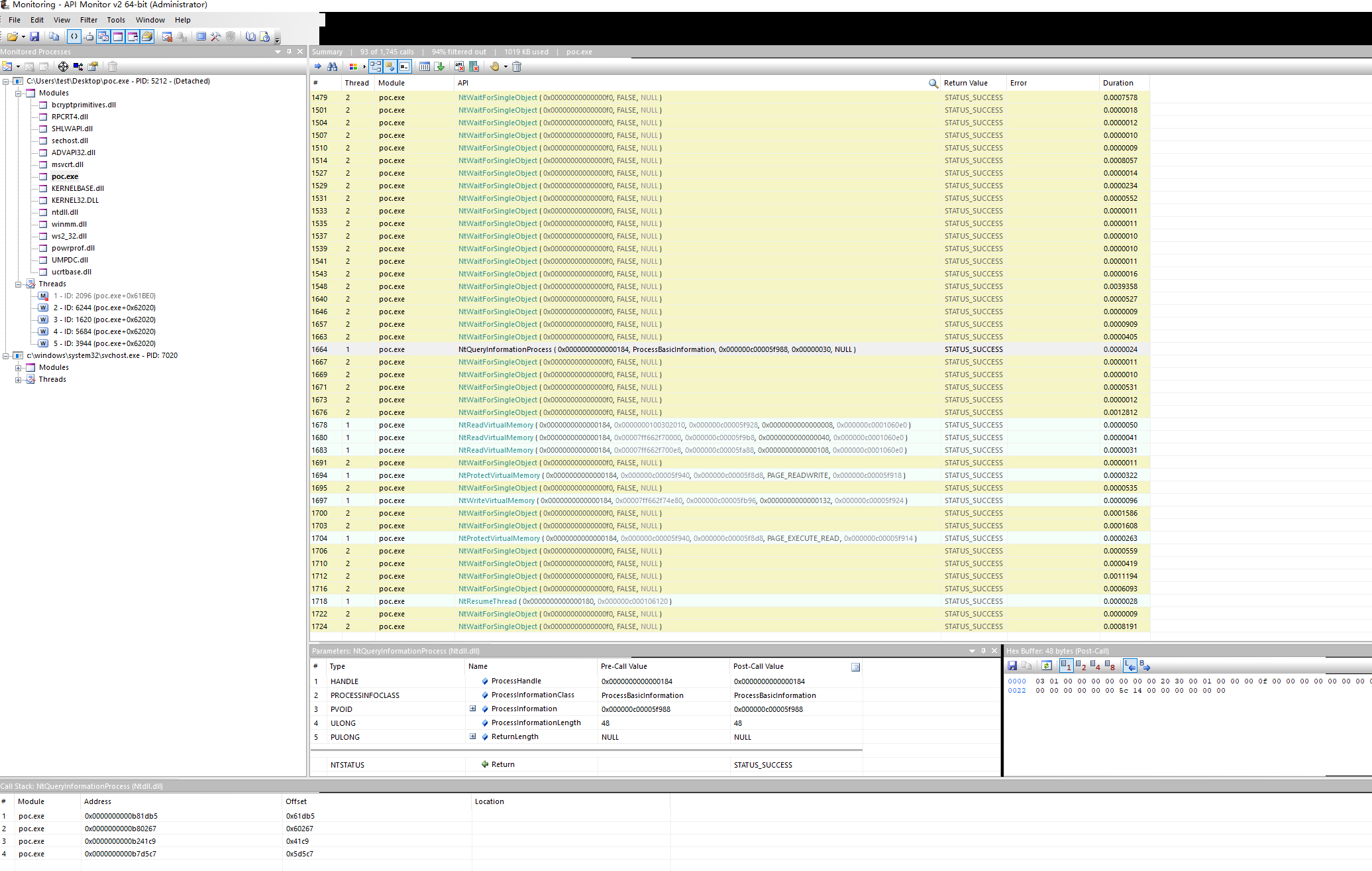1372x871 pixels.
Task: Click the Save floppy icon in main toolbar
Action: [x=34, y=36]
